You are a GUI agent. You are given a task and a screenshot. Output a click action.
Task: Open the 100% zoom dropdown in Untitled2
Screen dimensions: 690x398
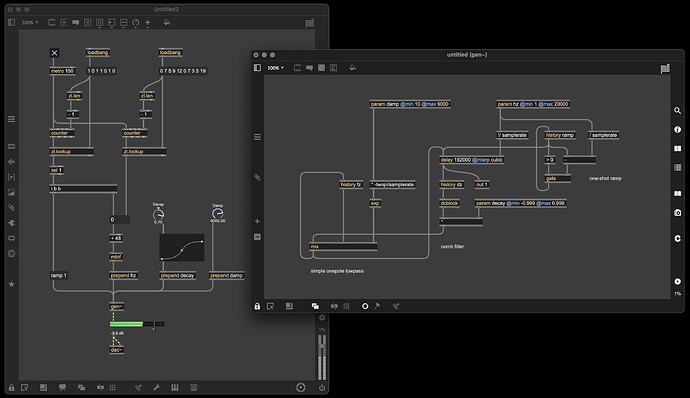pyautogui.click(x=30, y=22)
